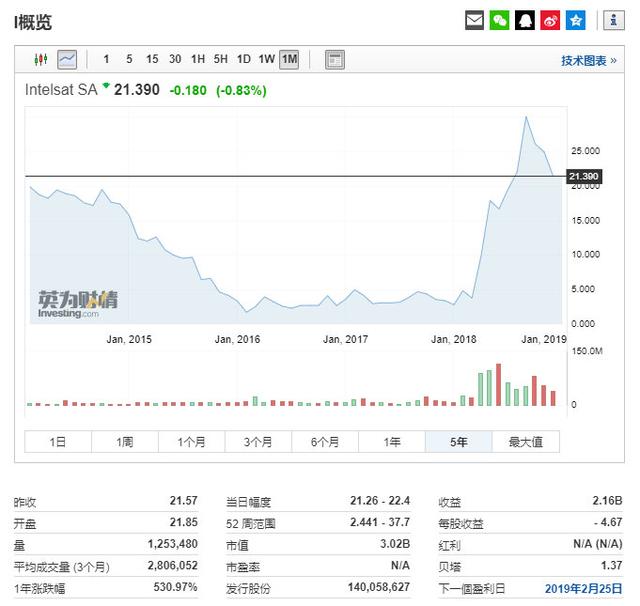The height and width of the screenshot is (606, 640).
Task: Select the 1M interval toggle
Action: pos(289,60)
